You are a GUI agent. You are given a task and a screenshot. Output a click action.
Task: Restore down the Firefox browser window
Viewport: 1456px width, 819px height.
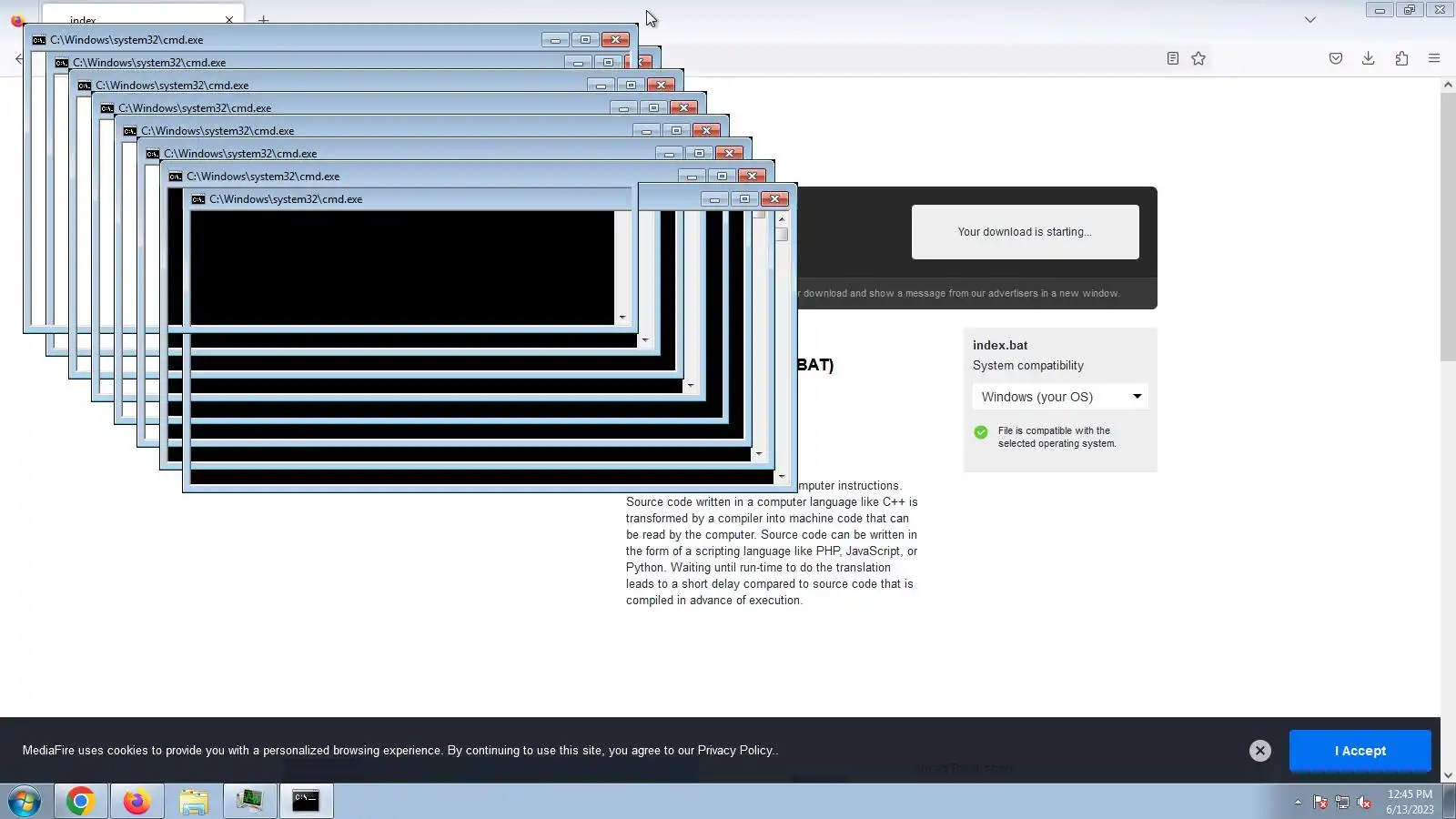pos(1410,10)
